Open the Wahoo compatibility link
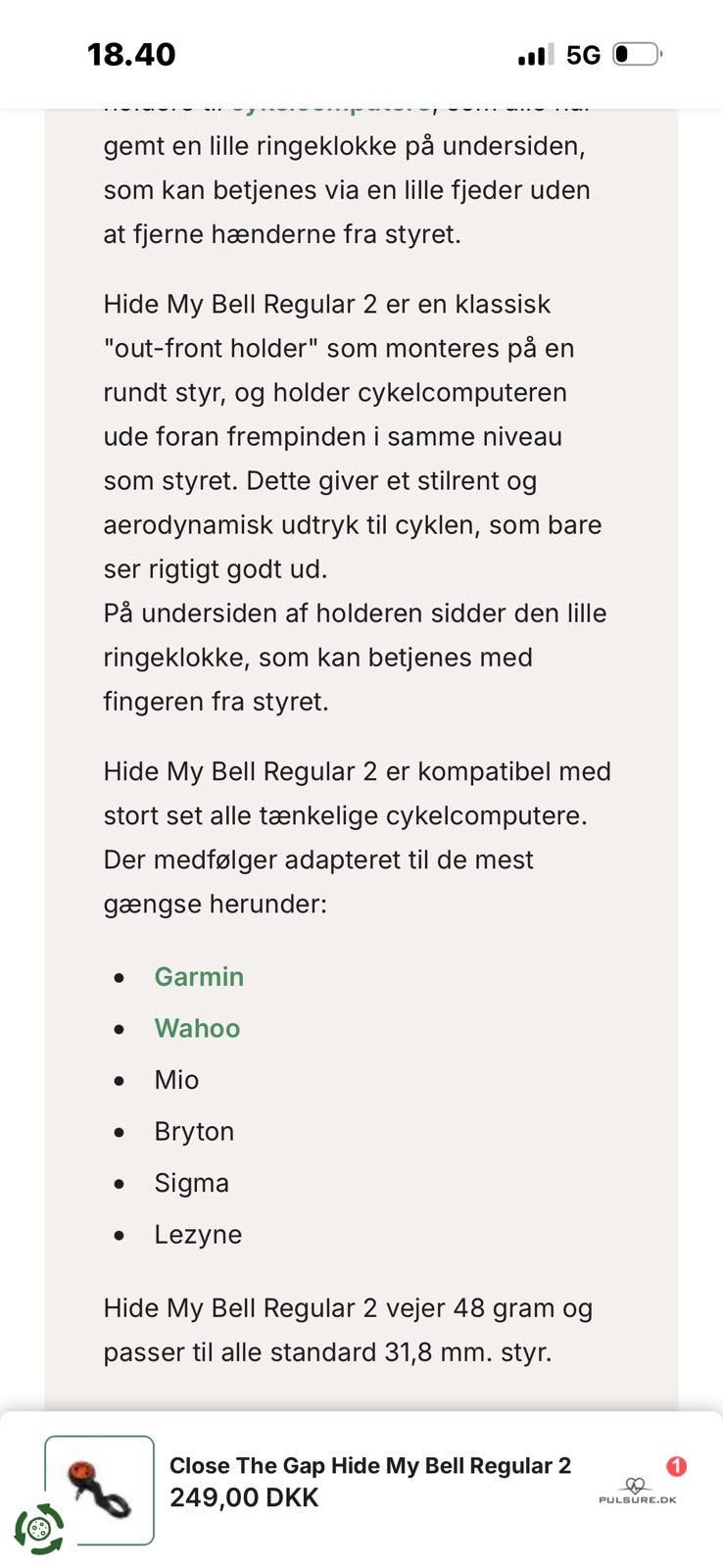 point(196,1029)
